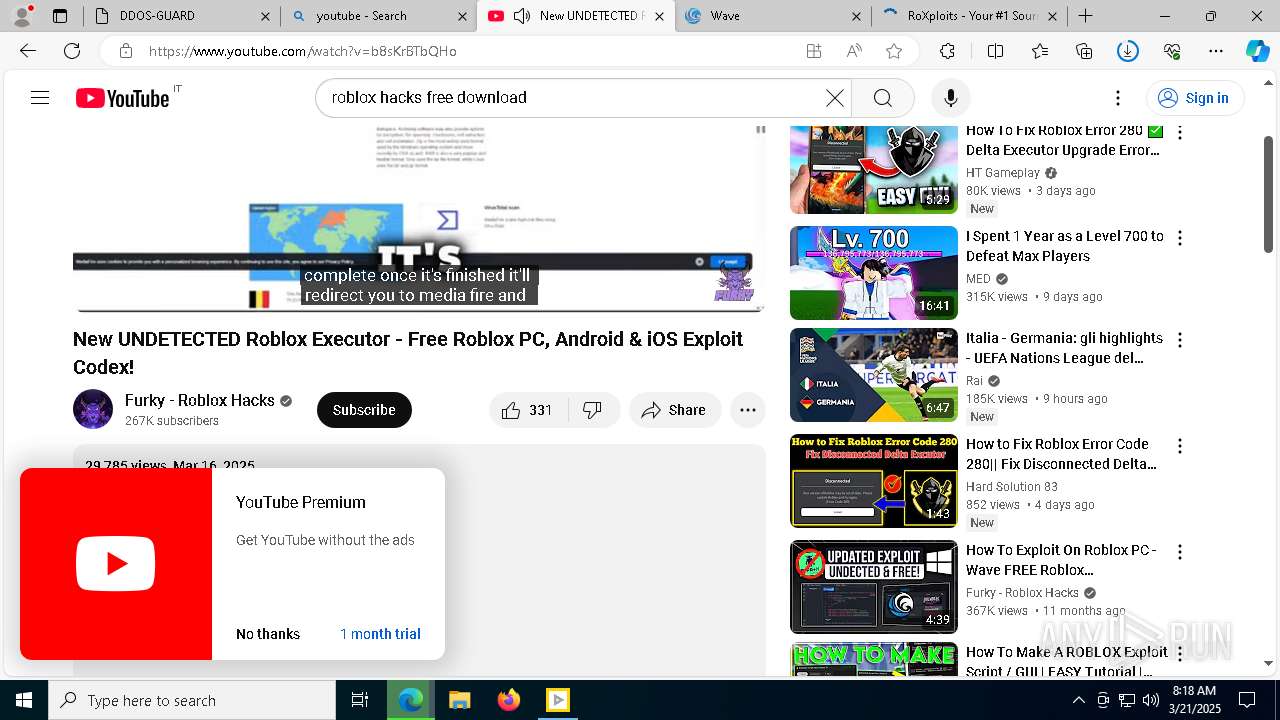This screenshot has height=720, width=1280.
Task: Open Edge settings and more menu
Action: point(1216,51)
